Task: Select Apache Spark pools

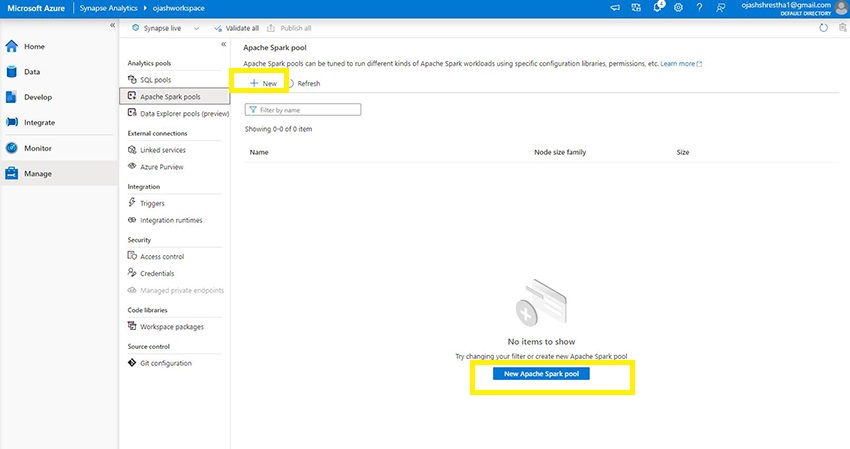Action: [175, 97]
